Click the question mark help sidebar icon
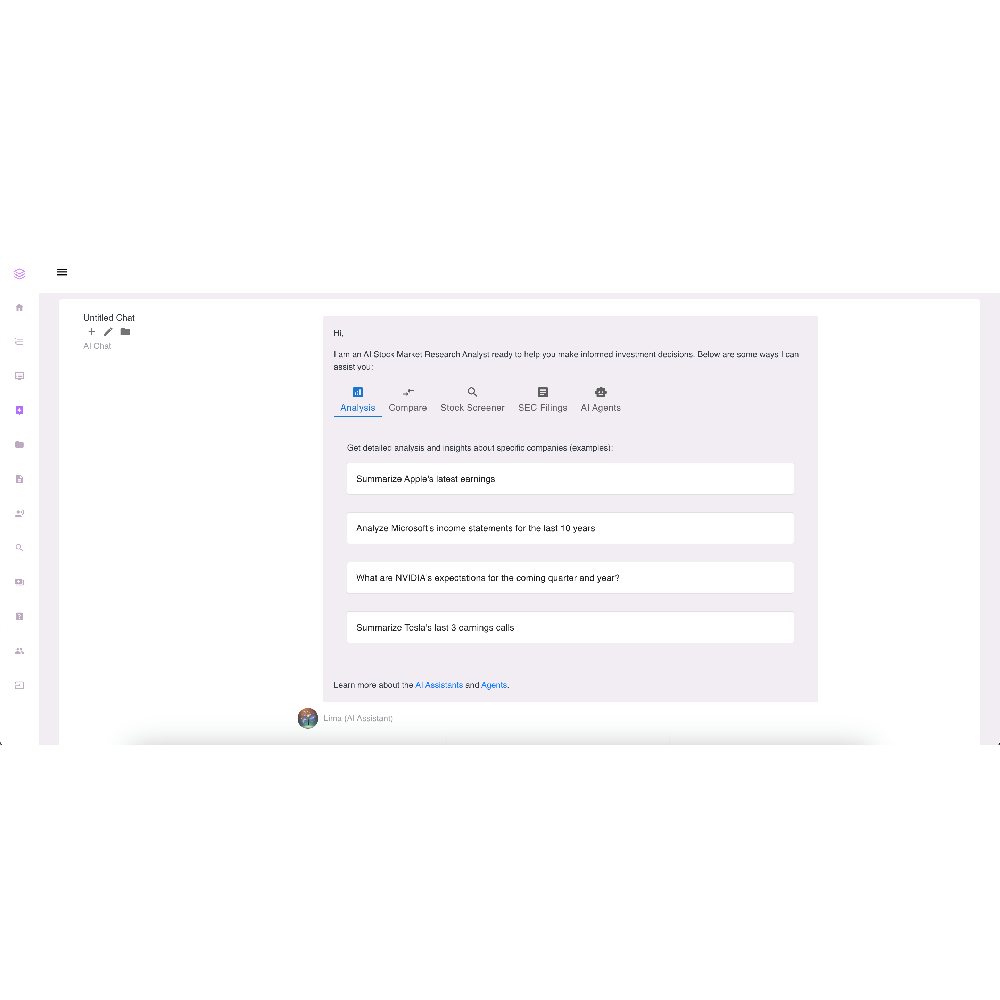Screen dimensions: 1000x1000 point(19,617)
